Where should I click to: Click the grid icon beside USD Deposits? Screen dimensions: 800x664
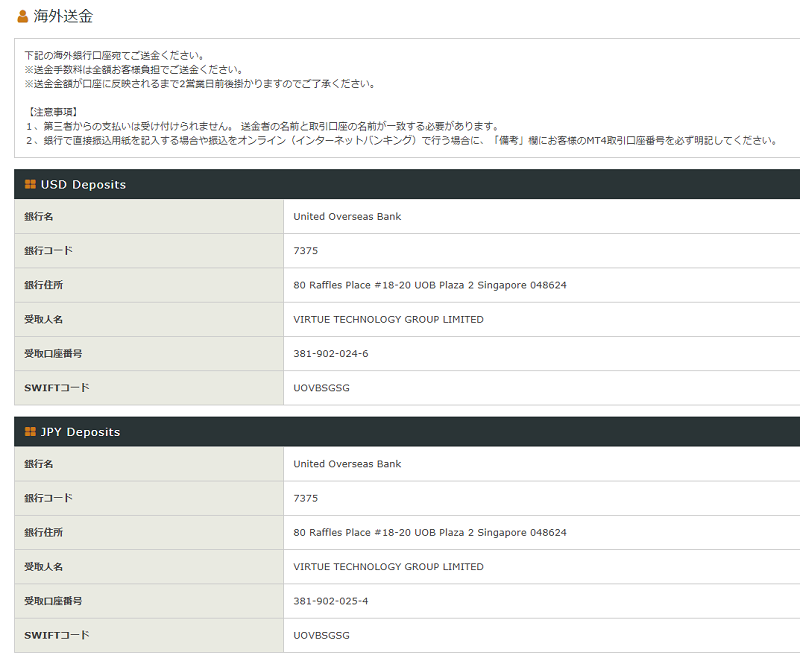30,184
